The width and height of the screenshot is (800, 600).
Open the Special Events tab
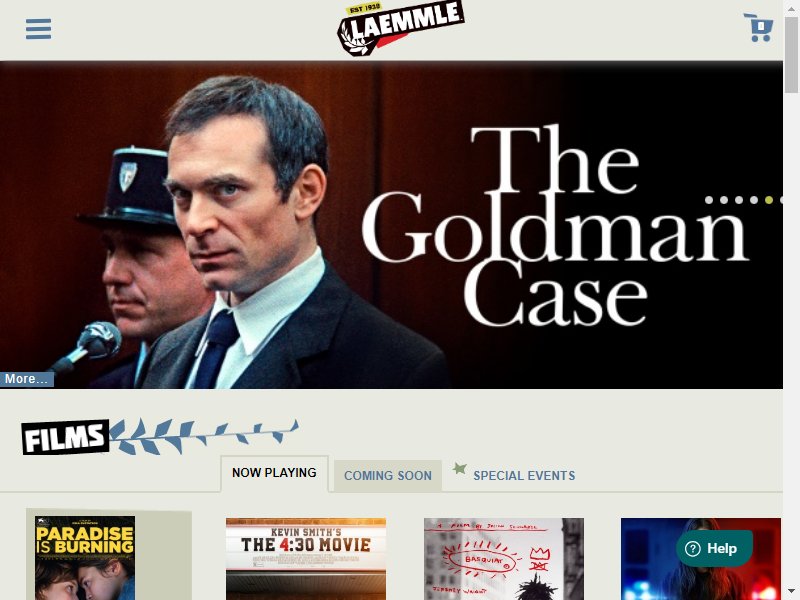[x=524, y=476]
